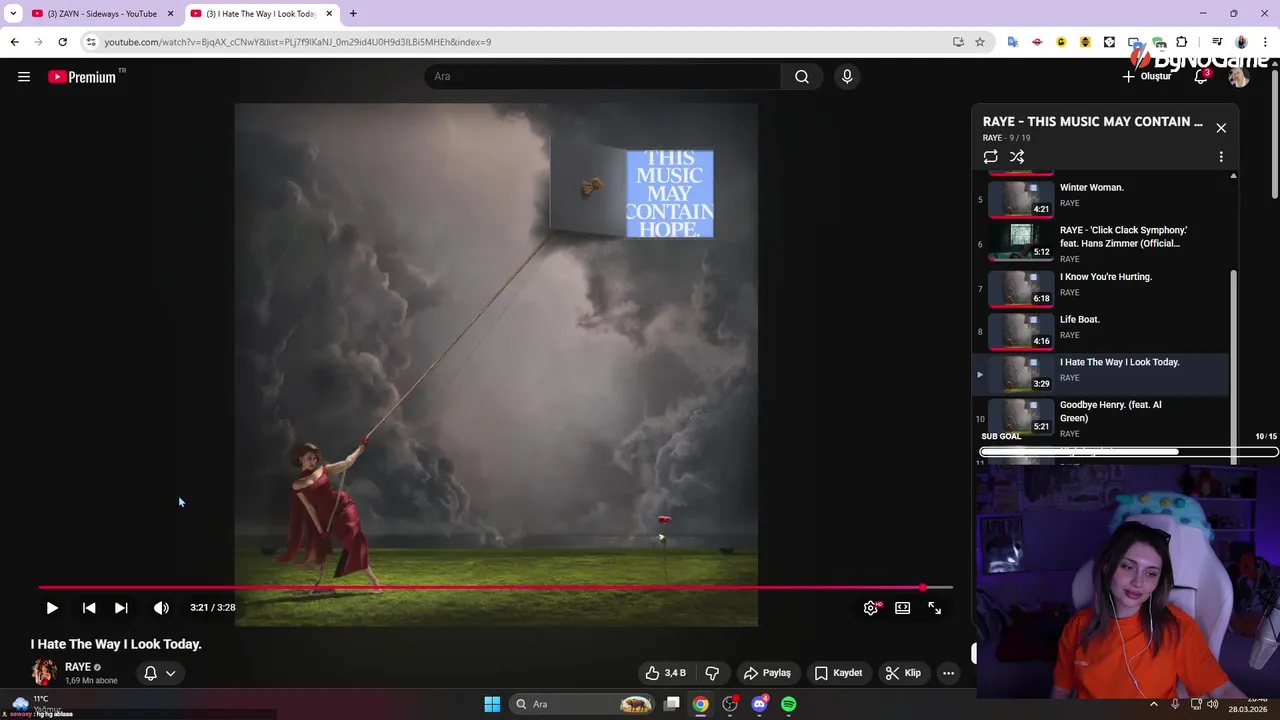Seek along the video progress bar
1280x720 pixels.
pos(495,588)
